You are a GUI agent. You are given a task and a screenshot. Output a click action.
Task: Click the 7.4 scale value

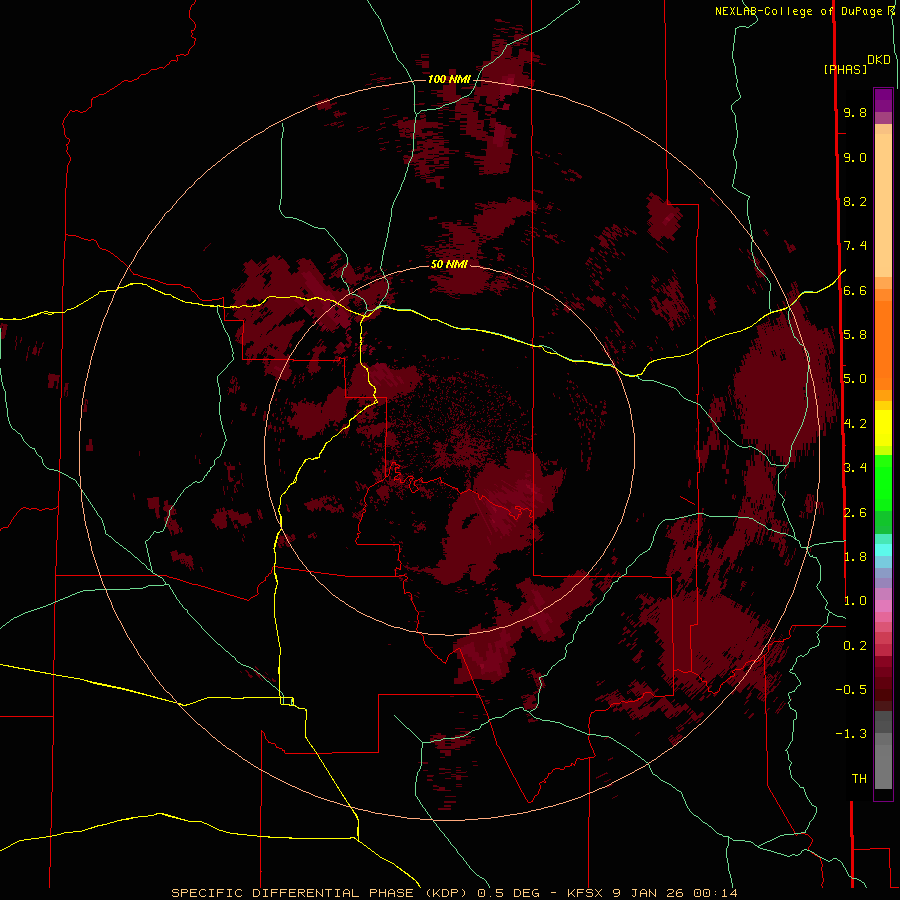tap(855, 246)
